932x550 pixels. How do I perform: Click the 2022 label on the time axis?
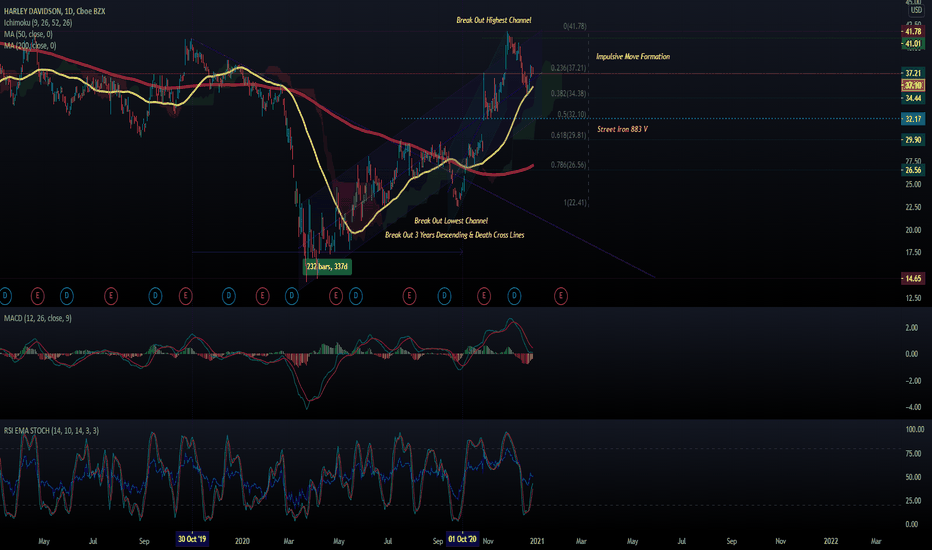(830, 541)
